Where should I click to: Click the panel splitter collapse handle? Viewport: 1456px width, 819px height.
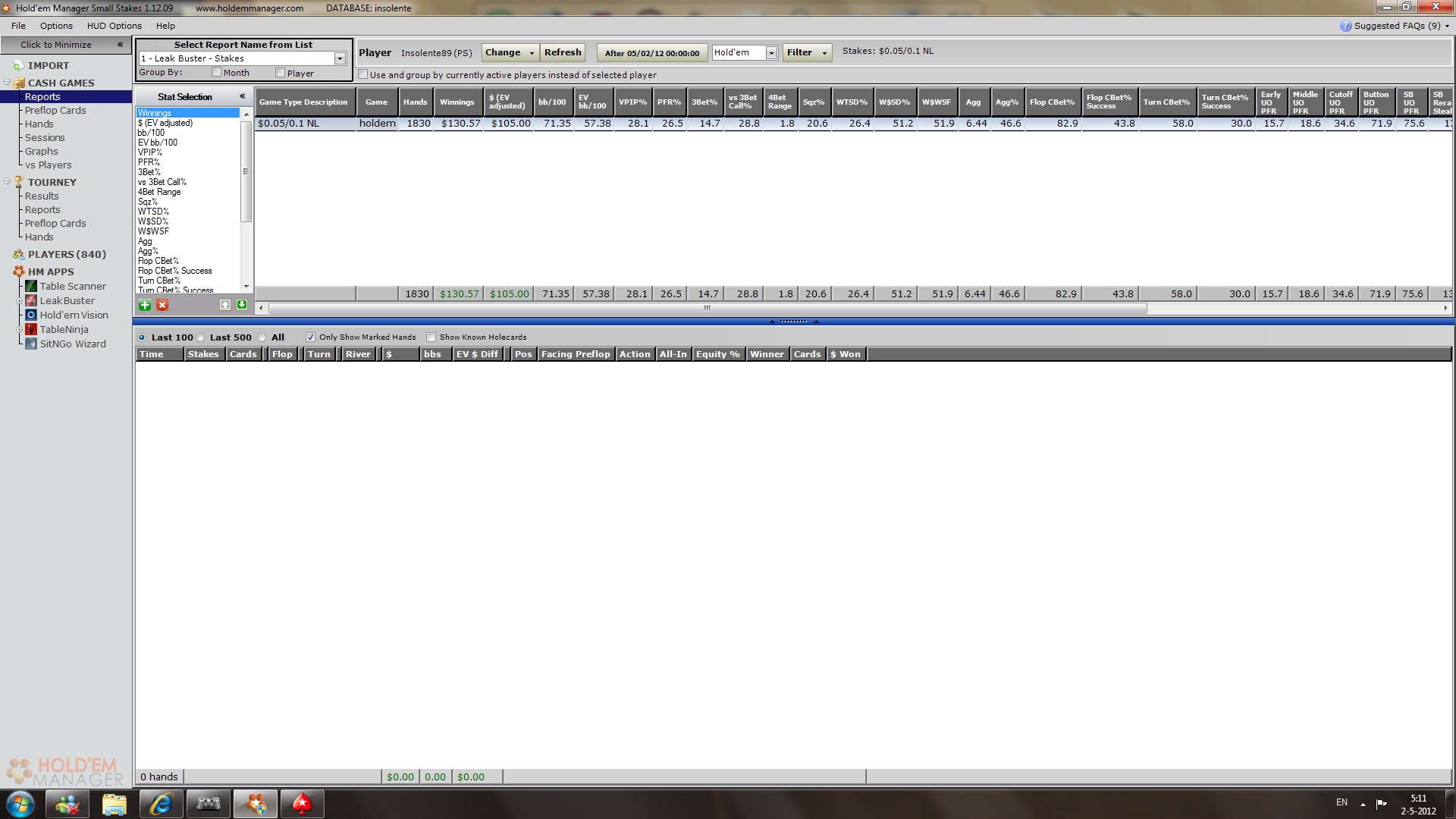[x=794, y=322]
